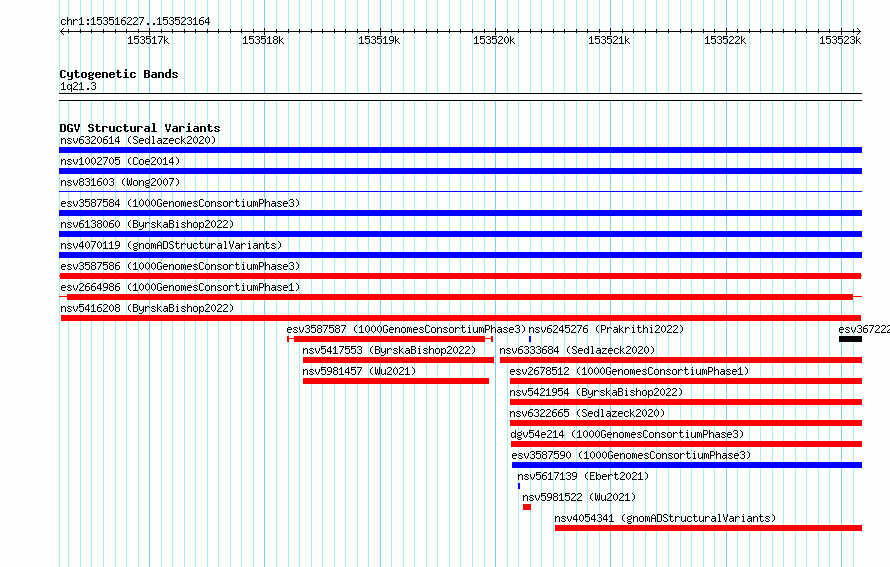Click the 153521k ruler position
The height and width of the screenshot is (567, 890).
tap(609, 40)
